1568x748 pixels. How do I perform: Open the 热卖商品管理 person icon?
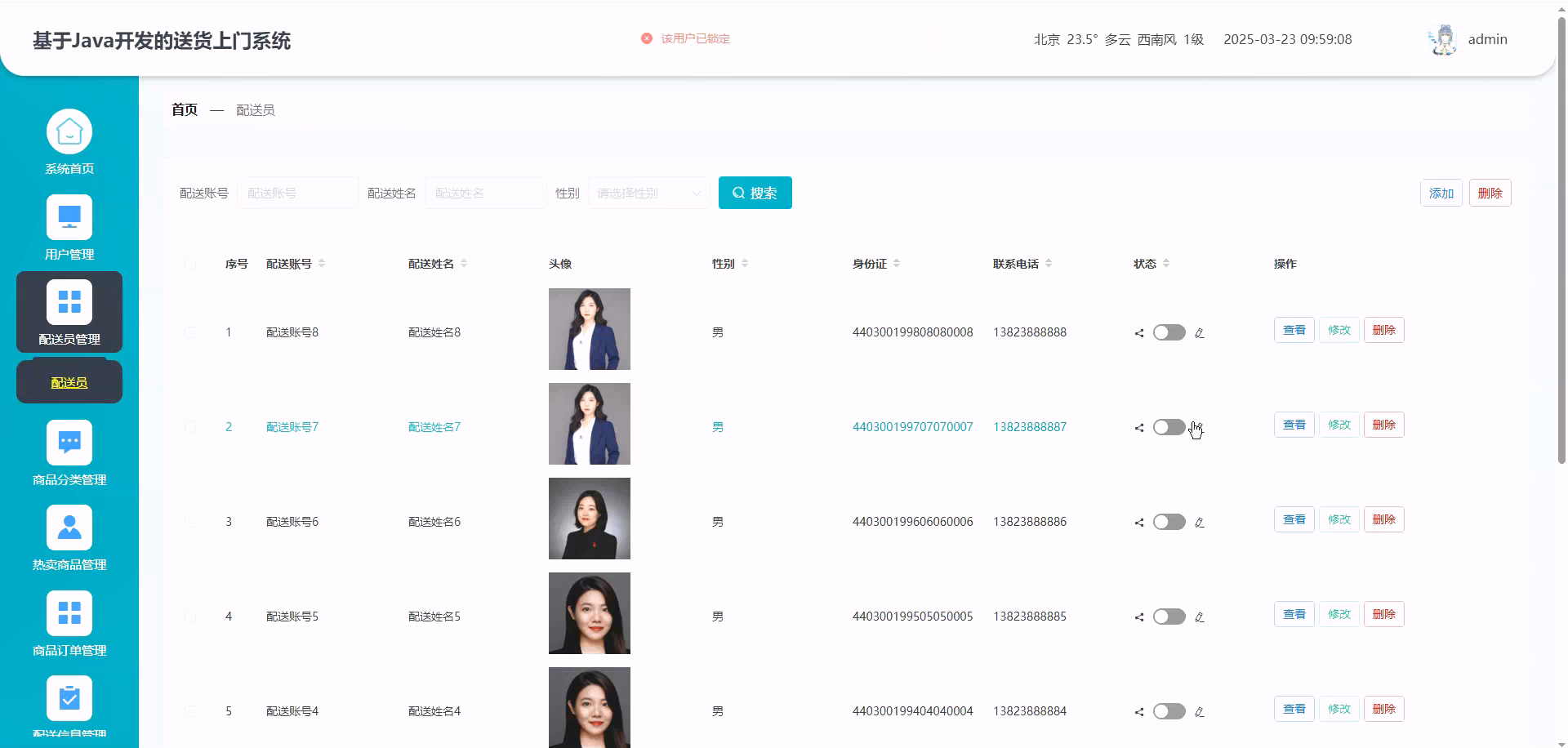tap(69, 528)
